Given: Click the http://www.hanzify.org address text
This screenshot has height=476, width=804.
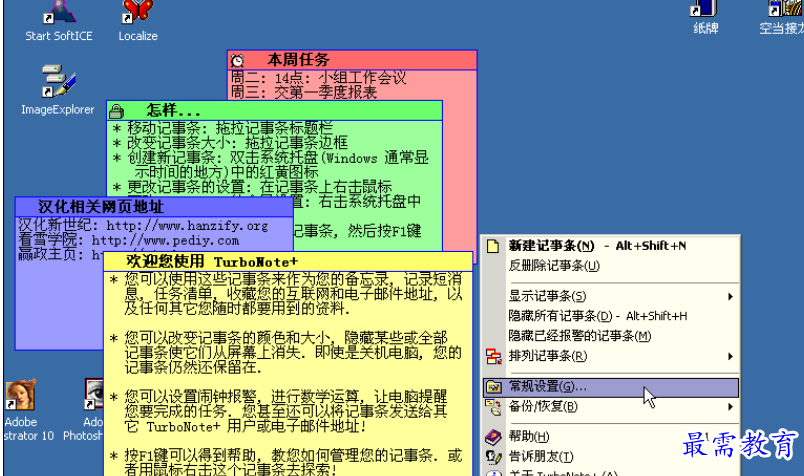Looking at the screenshot, I should click(187, 226).
